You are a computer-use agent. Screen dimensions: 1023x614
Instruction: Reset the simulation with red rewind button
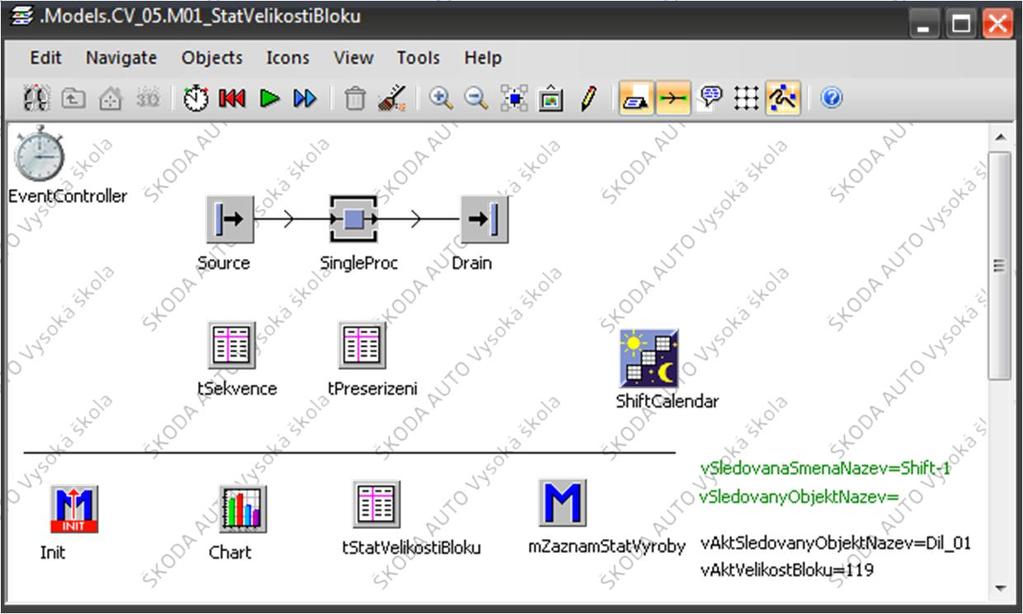pyautogui.click(x=232, y=99)
